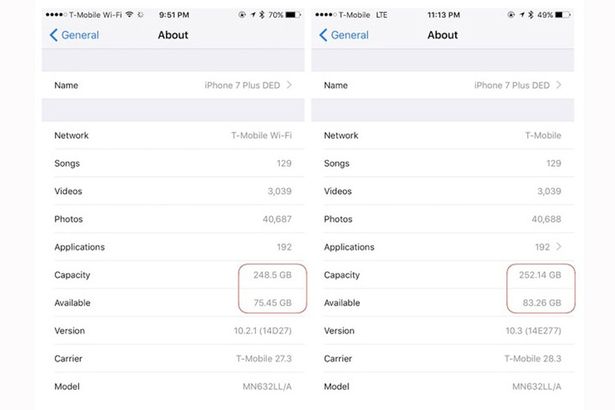Screen dimensions: 615x410
Task: Select Capacity 248.5 GB row
Action: pos(173,275)
